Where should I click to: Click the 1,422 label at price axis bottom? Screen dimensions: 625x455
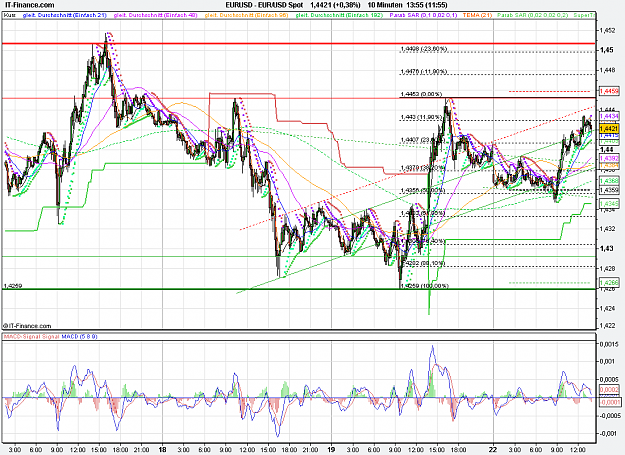pos(607,326)
